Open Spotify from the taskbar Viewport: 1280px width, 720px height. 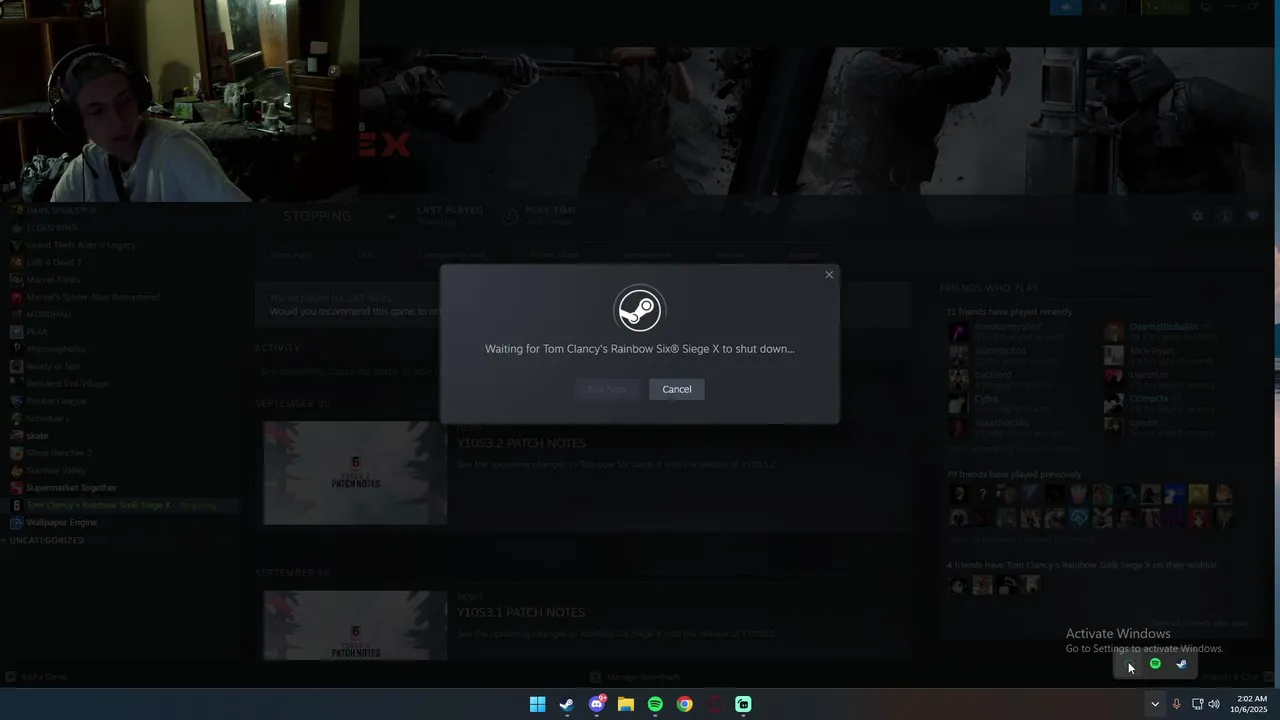(655, 704)
